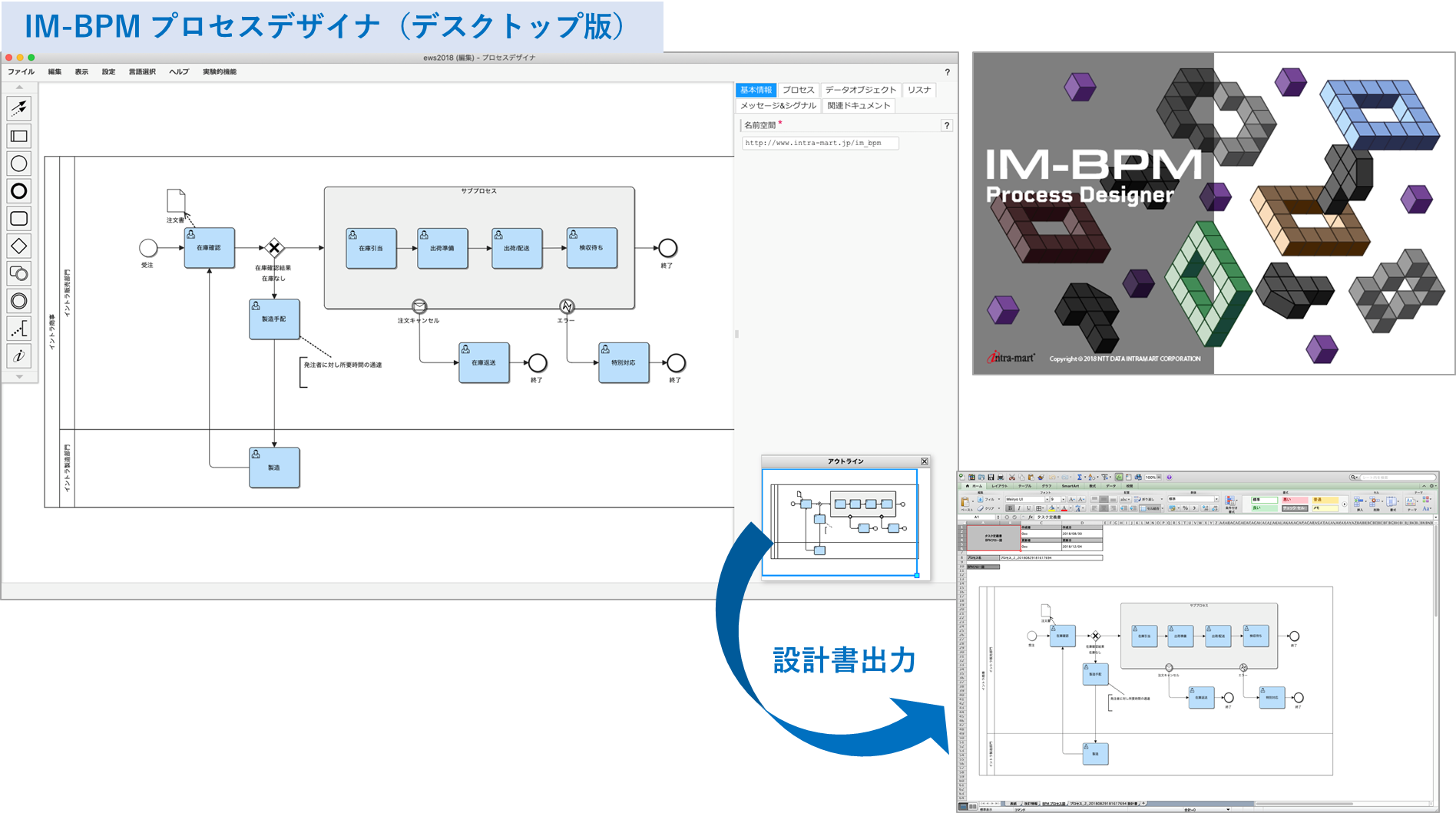Screen dimensions: 1456x813
Task: Select the 在庫確認 task in the diagram
Action: pos(209,248)
